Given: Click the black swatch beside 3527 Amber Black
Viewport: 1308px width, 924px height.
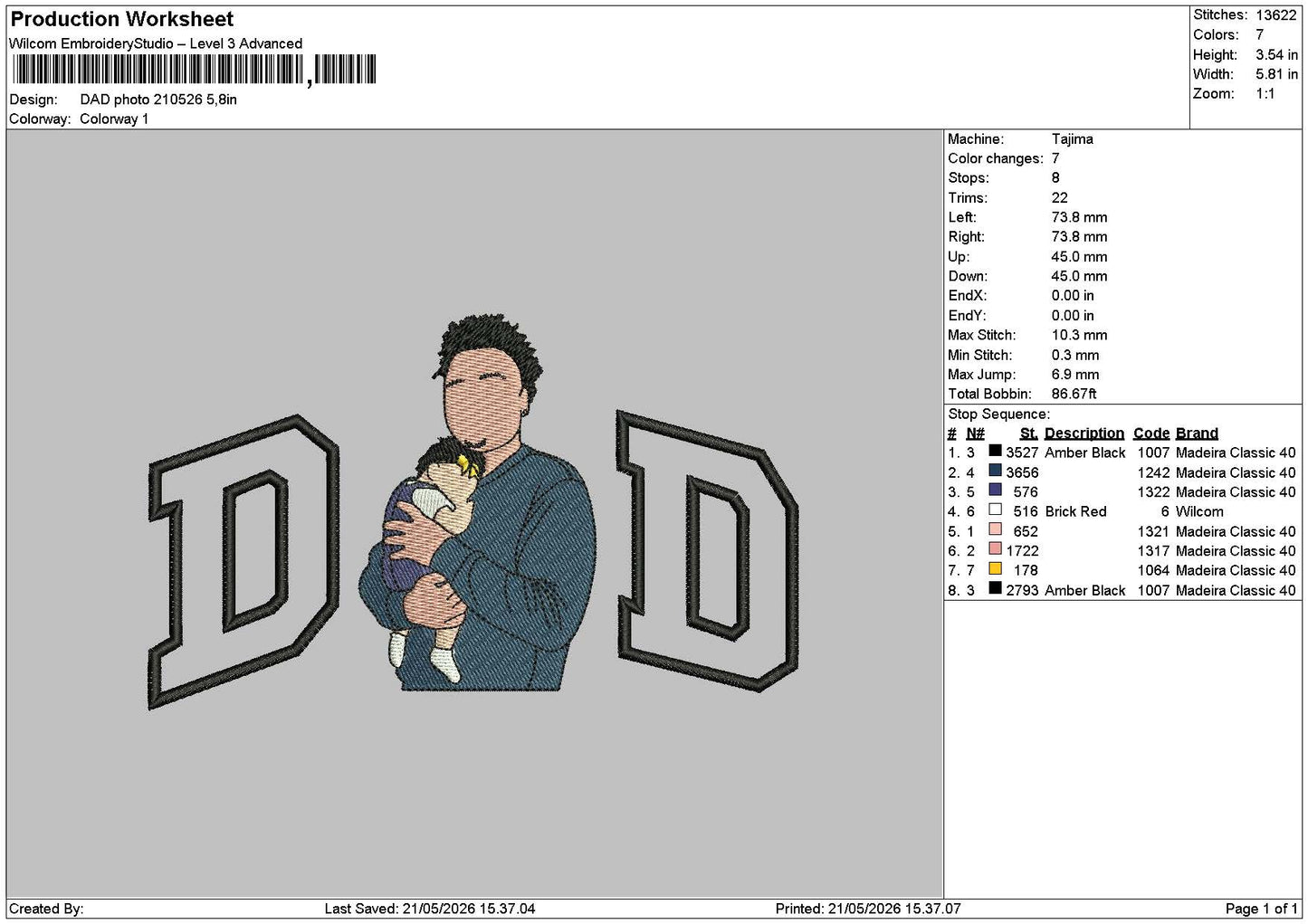Looking at the screenshot, I should pos(995,451).
